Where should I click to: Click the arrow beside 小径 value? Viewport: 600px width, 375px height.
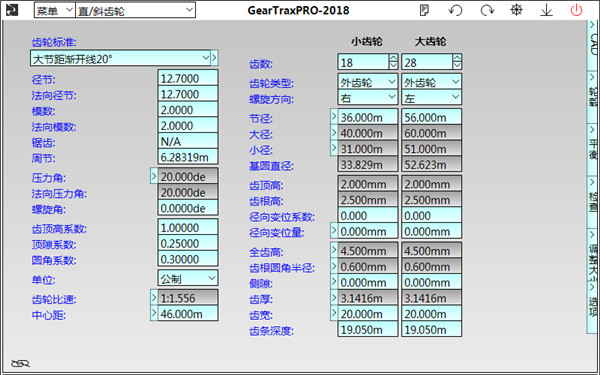tap(334, 148)
